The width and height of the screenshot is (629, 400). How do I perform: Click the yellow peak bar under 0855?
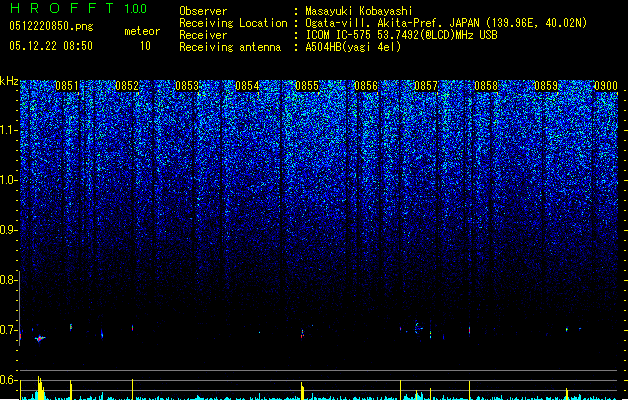click(x=302, y=391)
